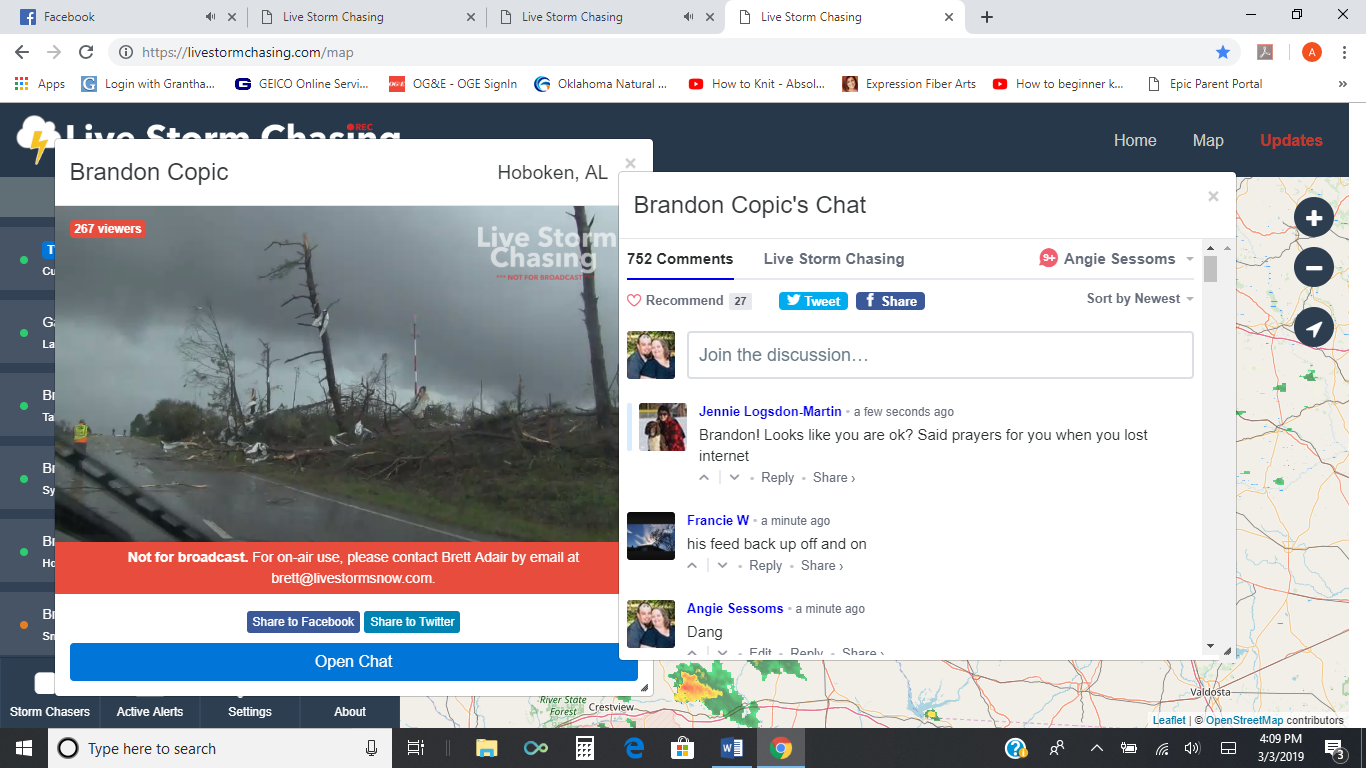
Task: Zoom in the map with plus icon
Action: (1313, 217)
